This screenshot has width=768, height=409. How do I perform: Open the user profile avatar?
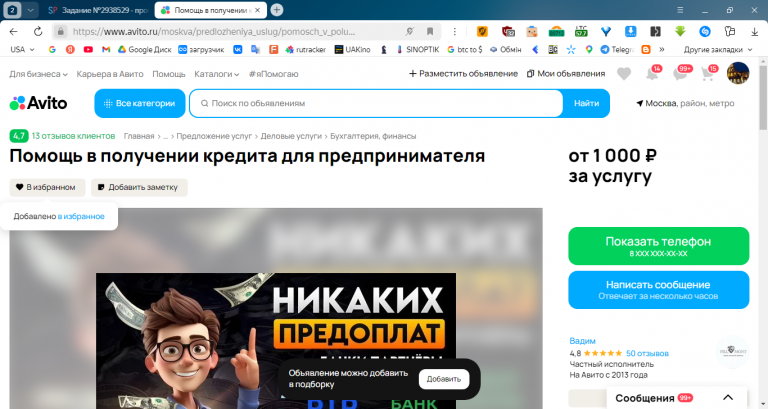pyautogui.click(x=738, y=73)
